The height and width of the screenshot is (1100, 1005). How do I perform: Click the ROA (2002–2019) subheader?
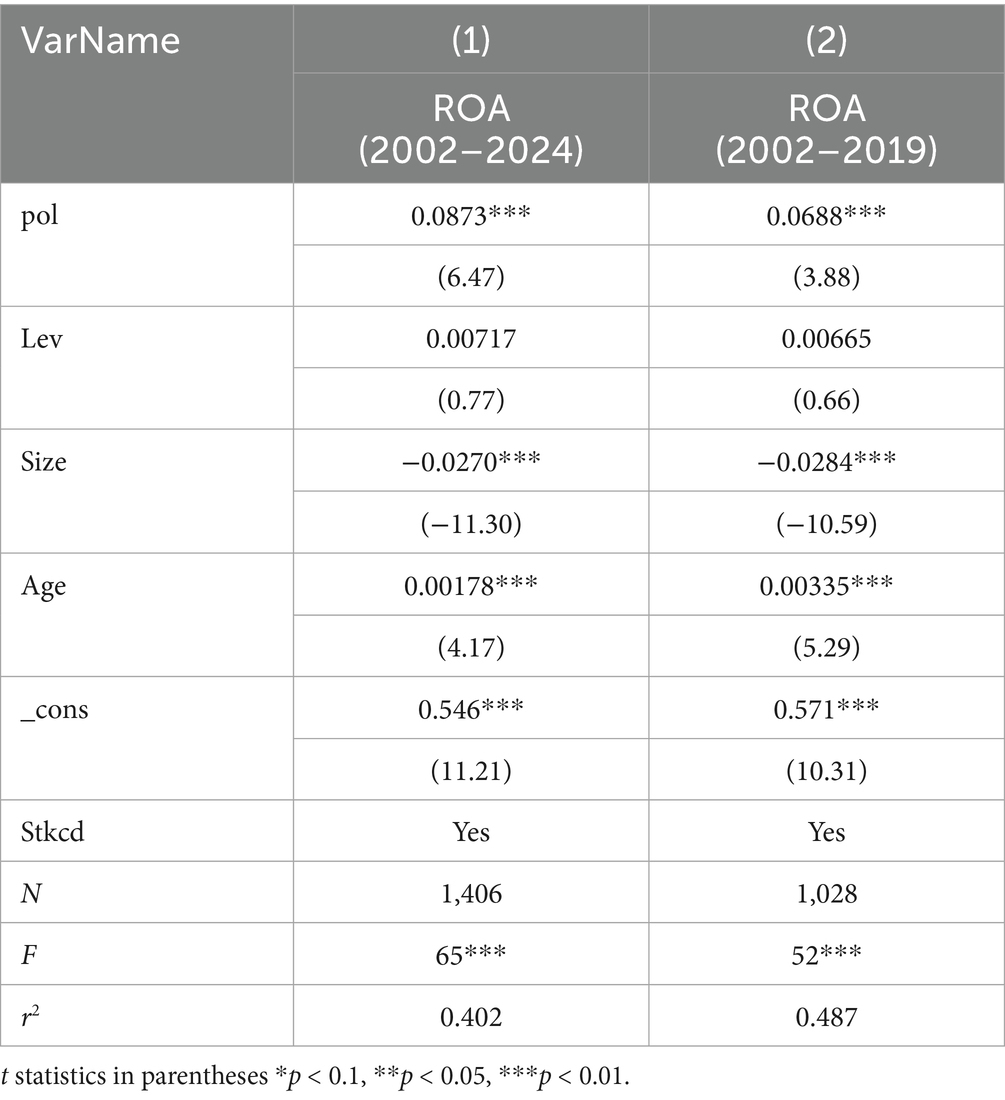tap(827, 127)
